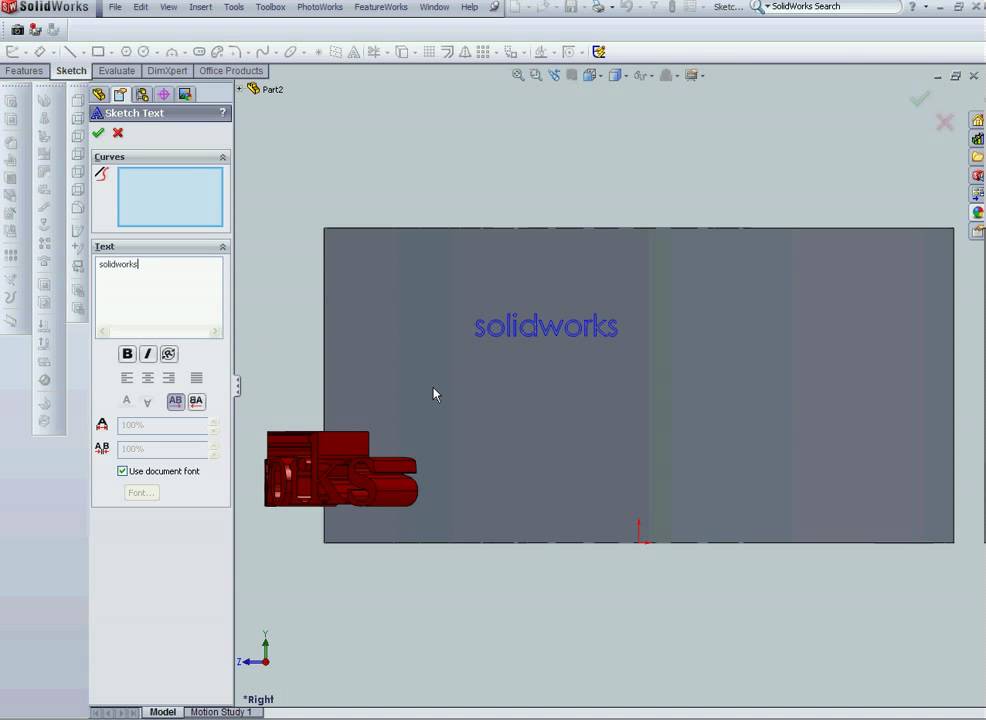The height and width of the screenshot is (720, 986).
Task: Select the Ellipse sketch tool
Action: (x=290, y=52)
